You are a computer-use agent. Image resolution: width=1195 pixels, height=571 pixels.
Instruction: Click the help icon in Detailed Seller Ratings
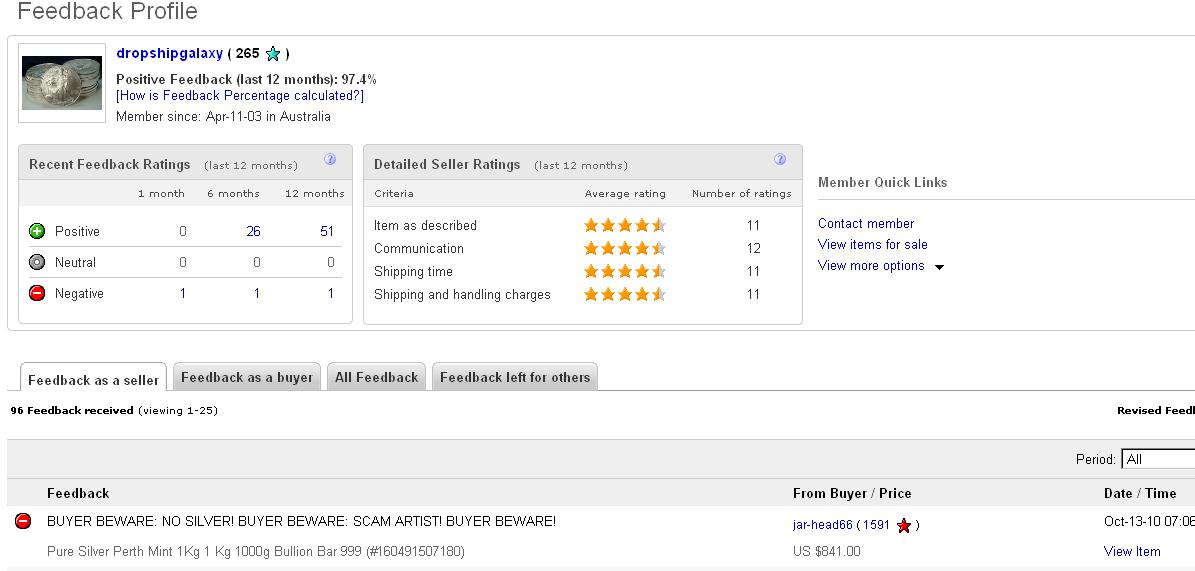coord(780,160)
